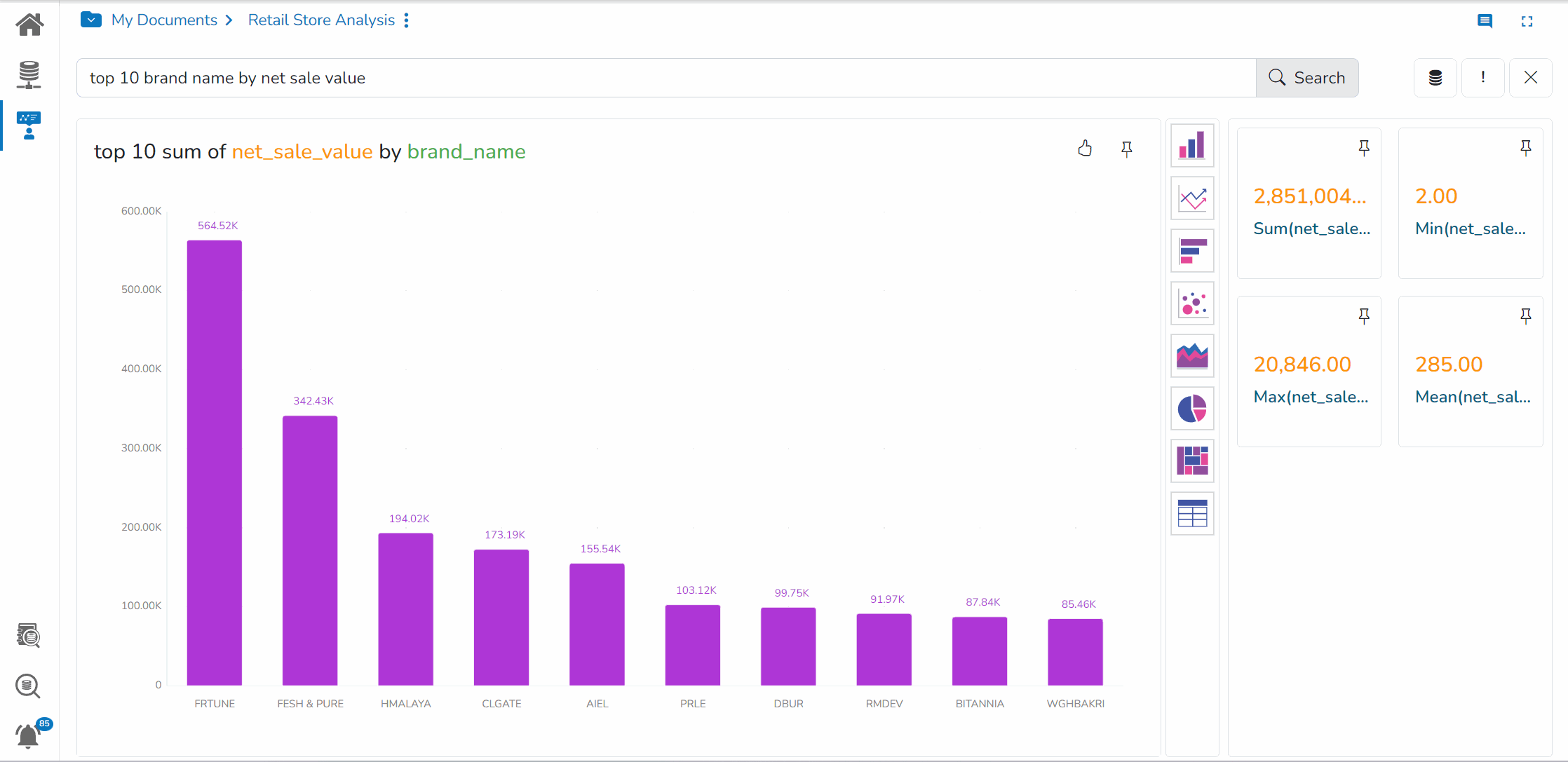
Task: Click the Max(net_sale... label
Action: point(1311,397)
